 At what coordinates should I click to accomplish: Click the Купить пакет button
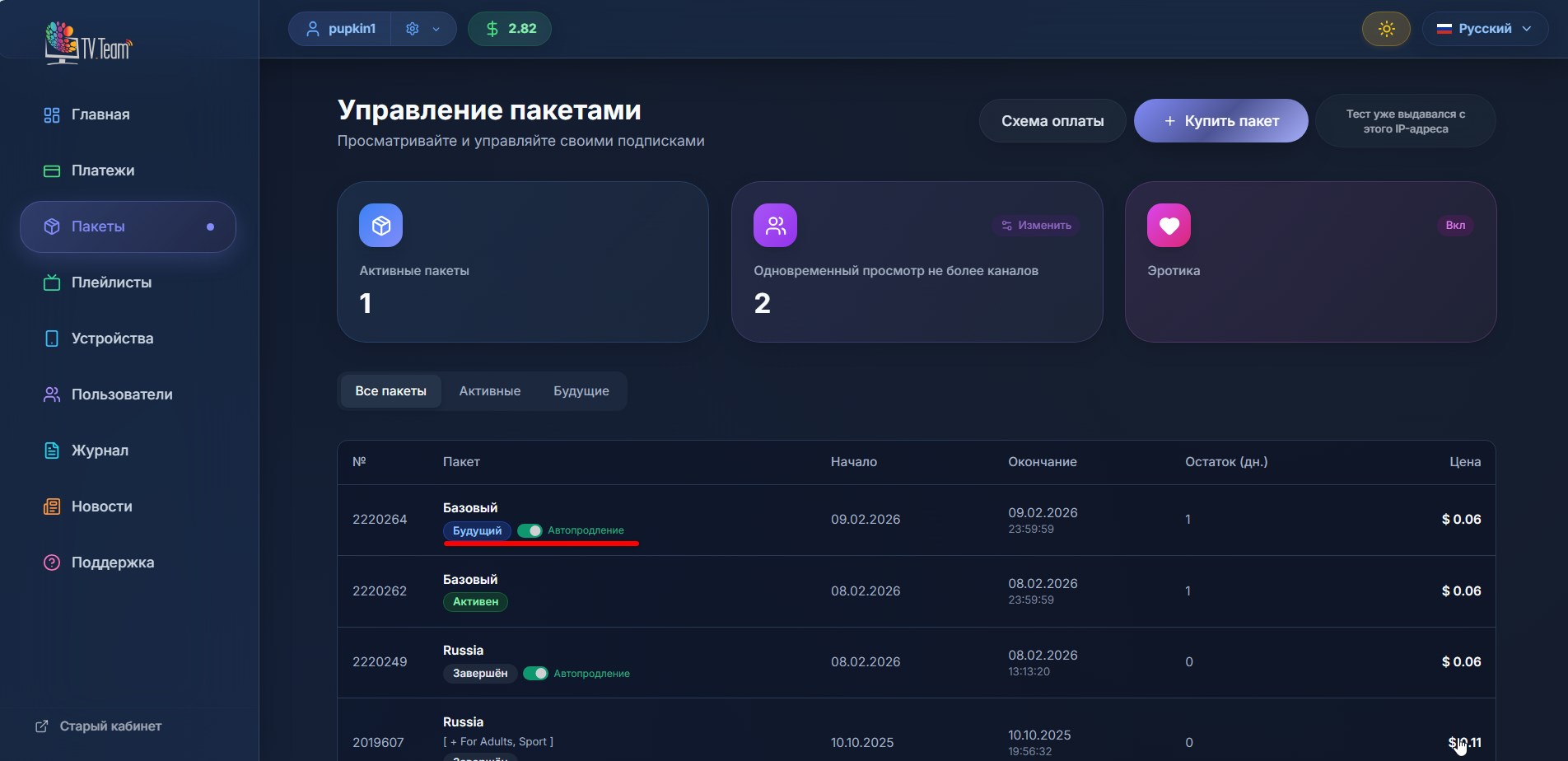click(x=1220, y=121)
